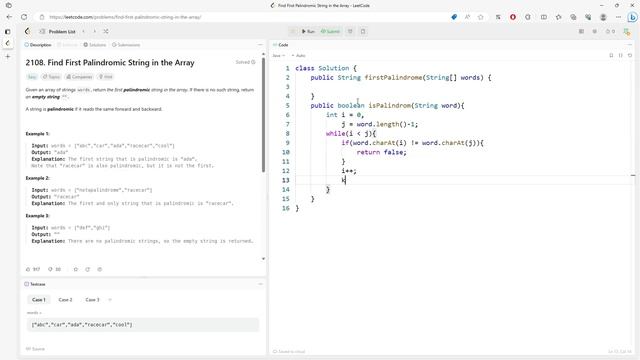Click the Easy difficulty tag
This screenshot has height=360, width=640.
click(32, 77)
